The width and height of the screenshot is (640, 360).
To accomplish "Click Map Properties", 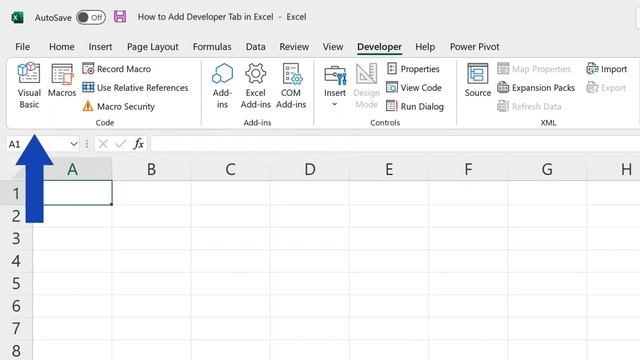I will 534,69.
